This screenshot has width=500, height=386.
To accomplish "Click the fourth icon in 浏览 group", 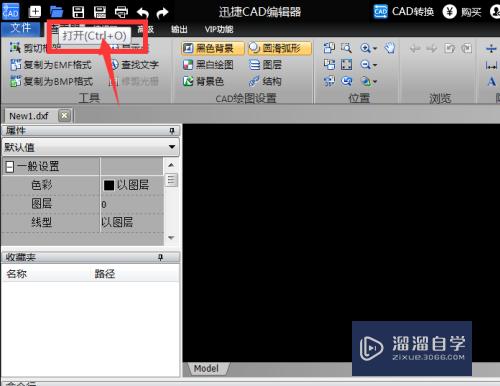I will pyautogui.click(x=467, y=49).
